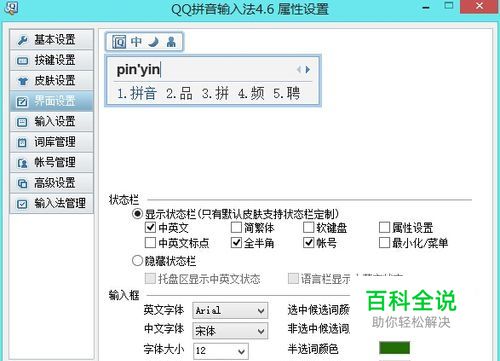Enable the 软键盘 checkbox
Viewport: 500px width, 361px height.
(x=308, y=227)
